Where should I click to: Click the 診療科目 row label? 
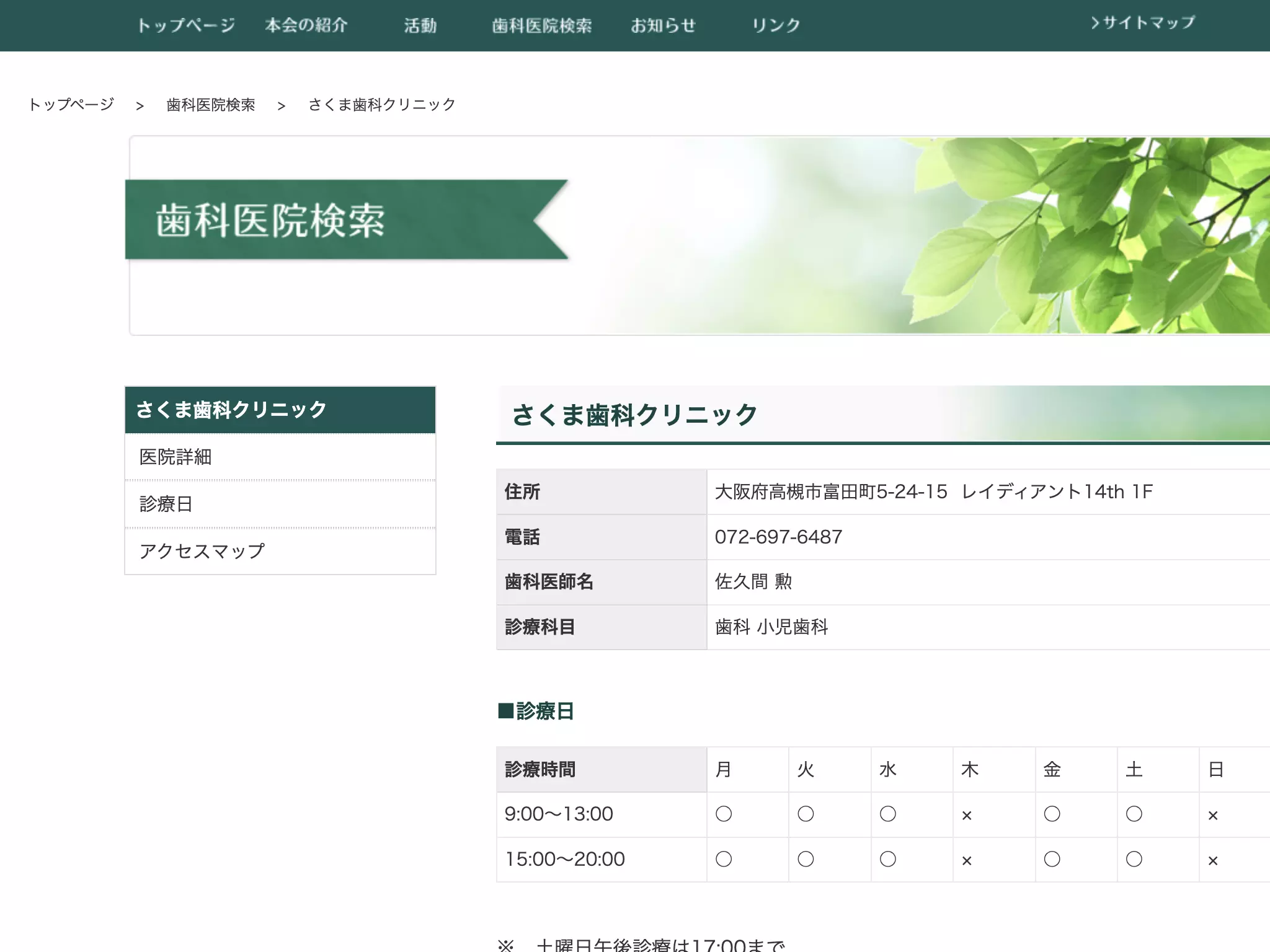pos(602,627)
